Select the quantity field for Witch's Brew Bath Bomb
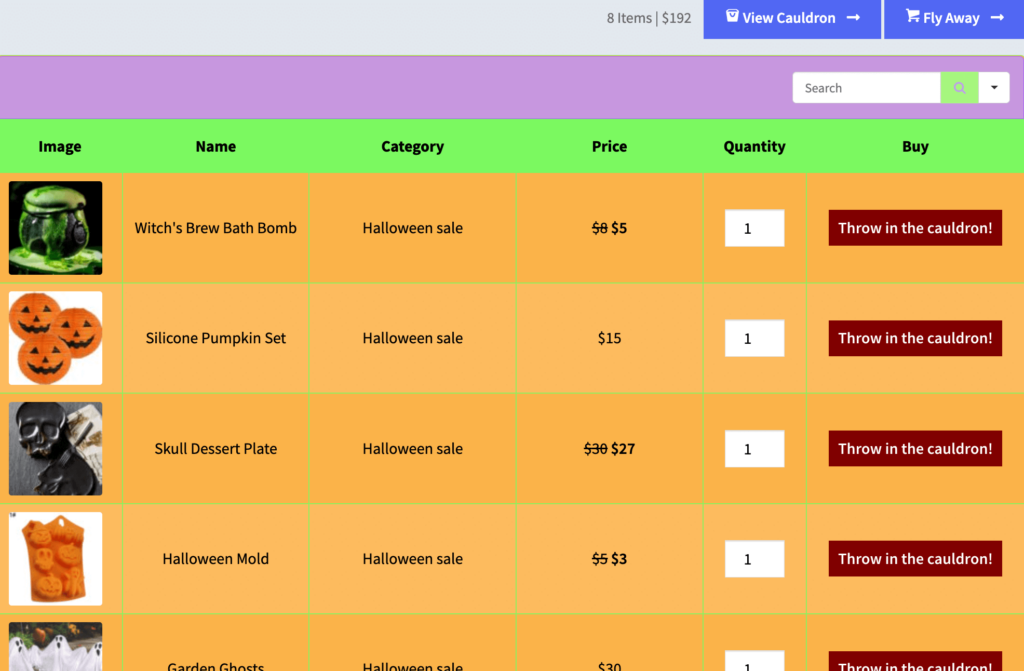 click(x=754, y=228)
